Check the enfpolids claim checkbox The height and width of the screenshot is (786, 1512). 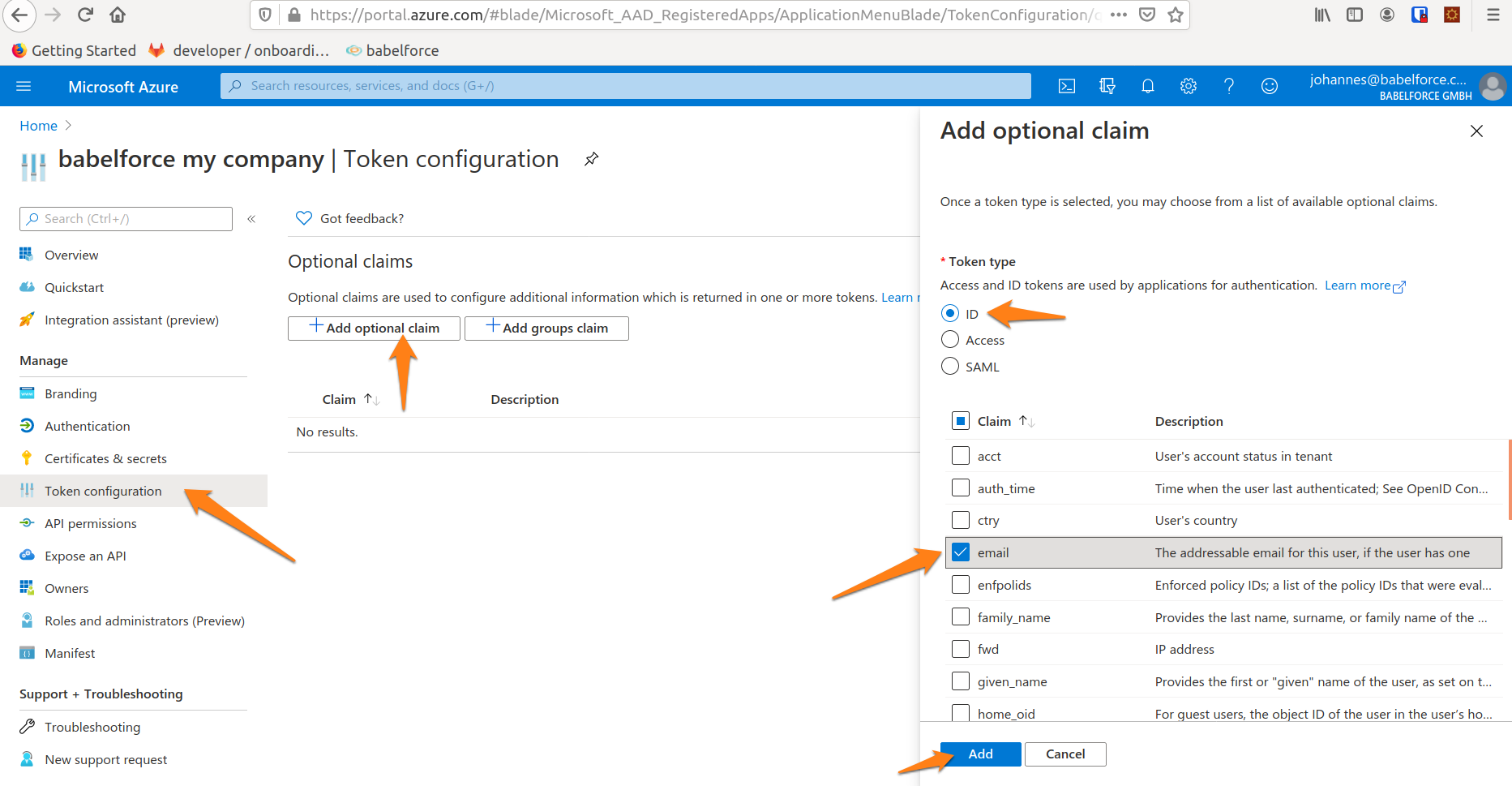coord(961,585)
